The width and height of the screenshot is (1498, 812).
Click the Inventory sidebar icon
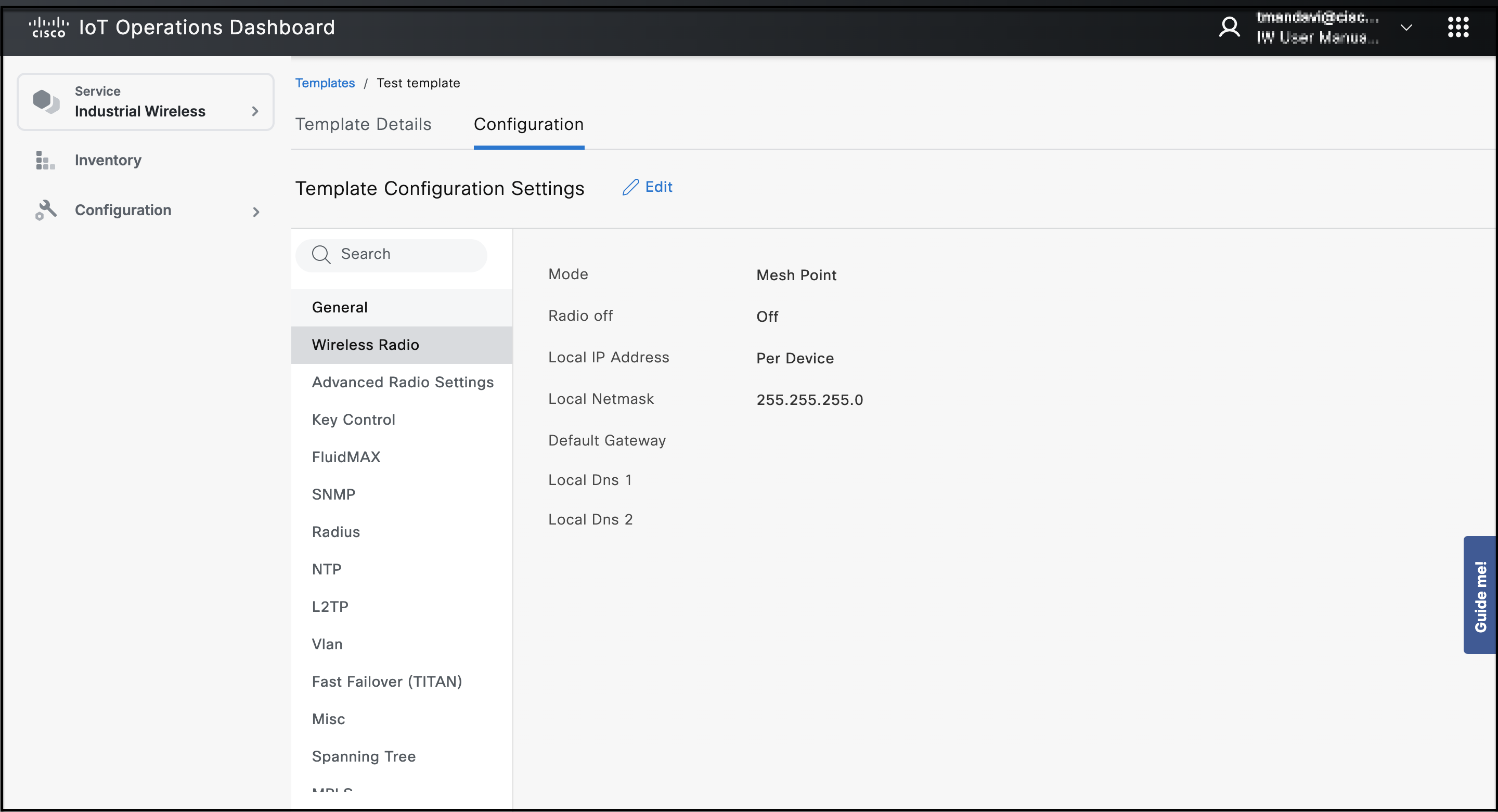click(x=45, y=160)
